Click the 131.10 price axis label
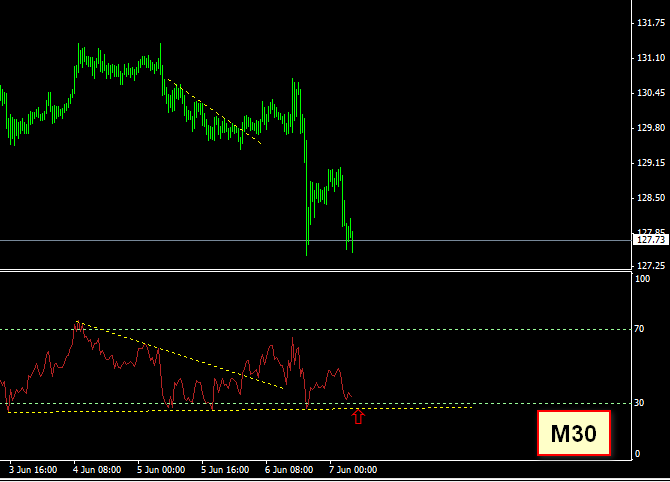The image size is (670, 482). pyautogui.click(x=651, y=58)
